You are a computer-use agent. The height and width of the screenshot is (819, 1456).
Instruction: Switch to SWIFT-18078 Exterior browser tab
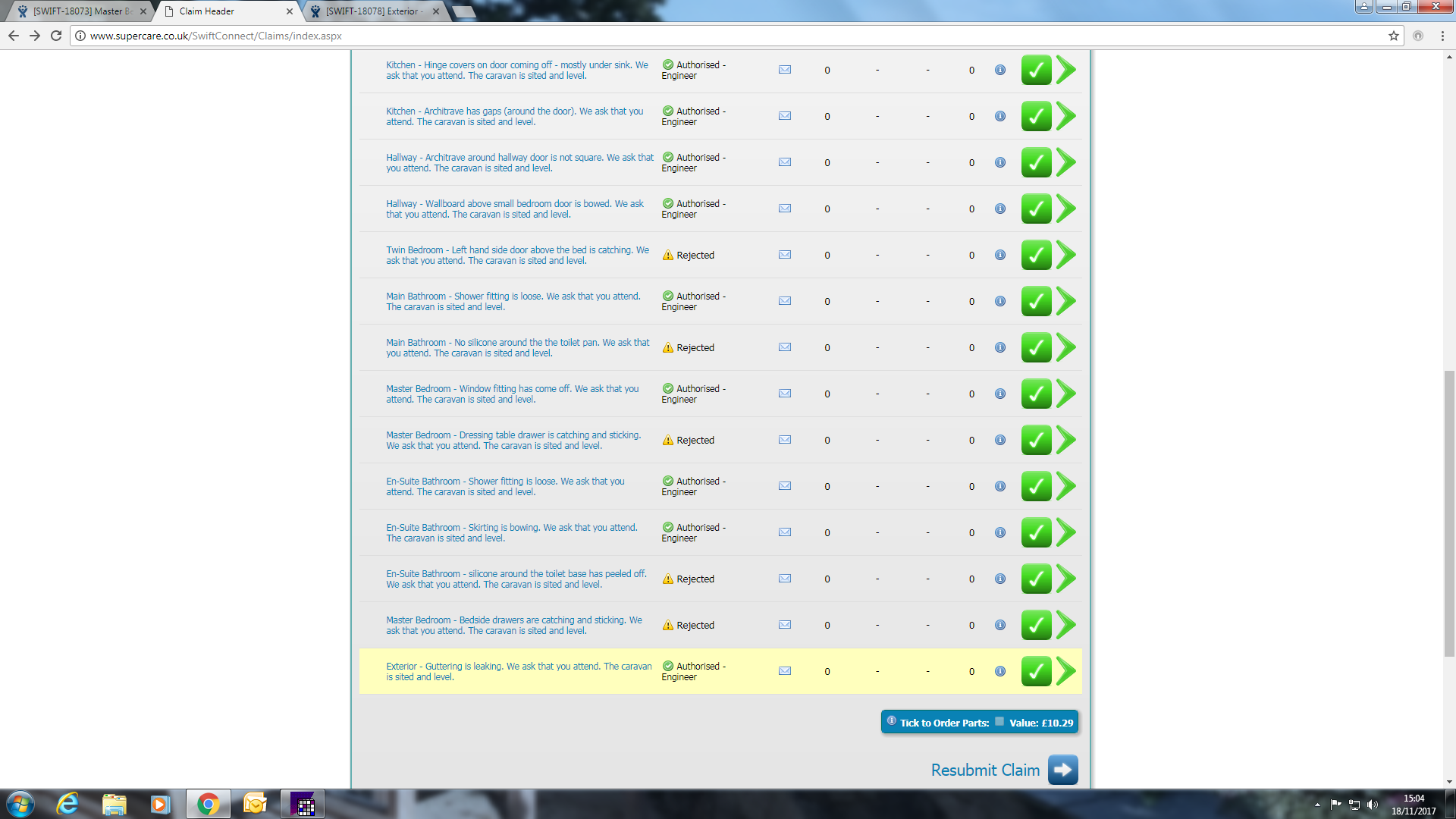coord(373,11)
